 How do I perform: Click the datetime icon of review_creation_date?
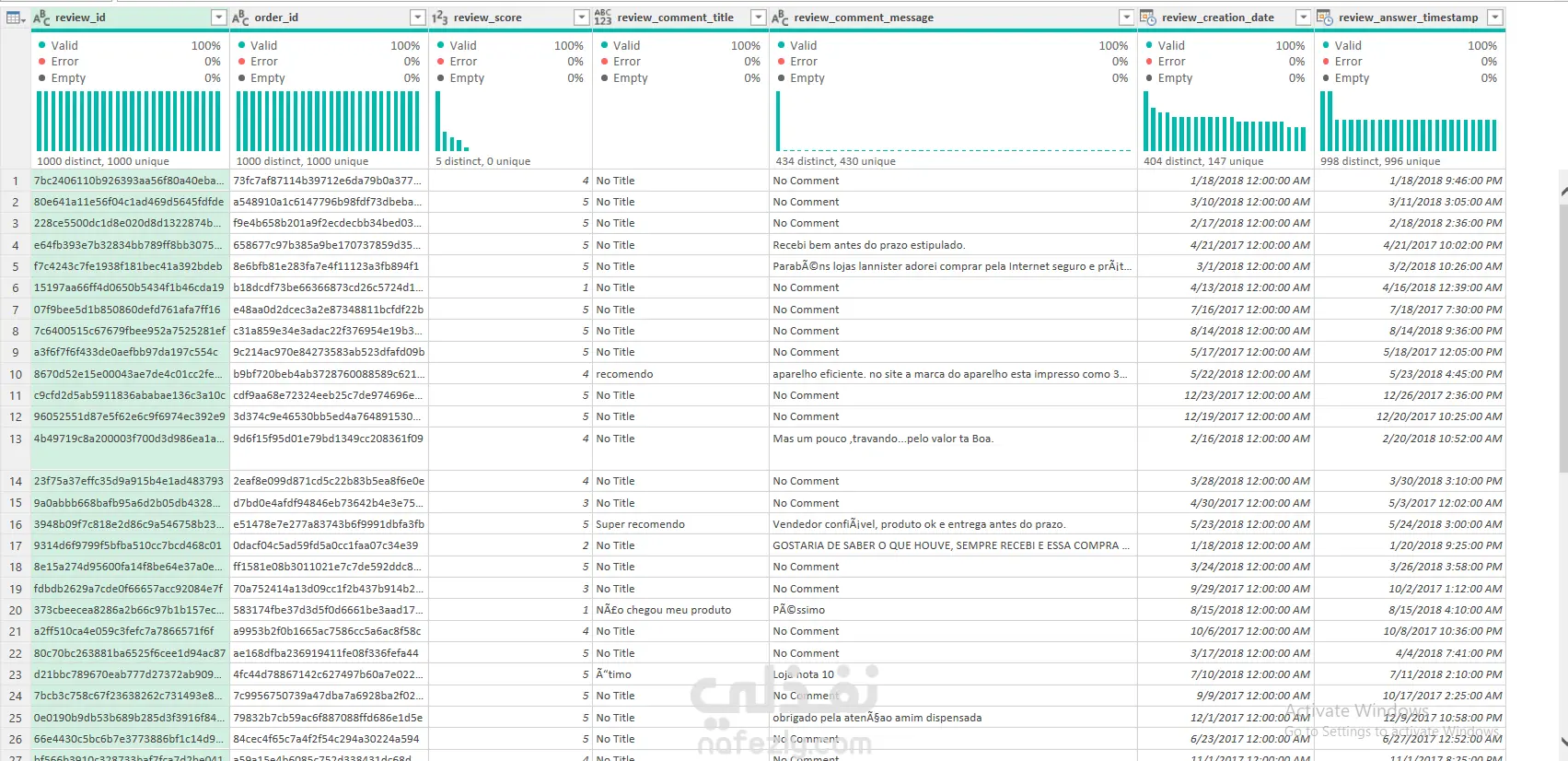click(x=1148, y=18)
